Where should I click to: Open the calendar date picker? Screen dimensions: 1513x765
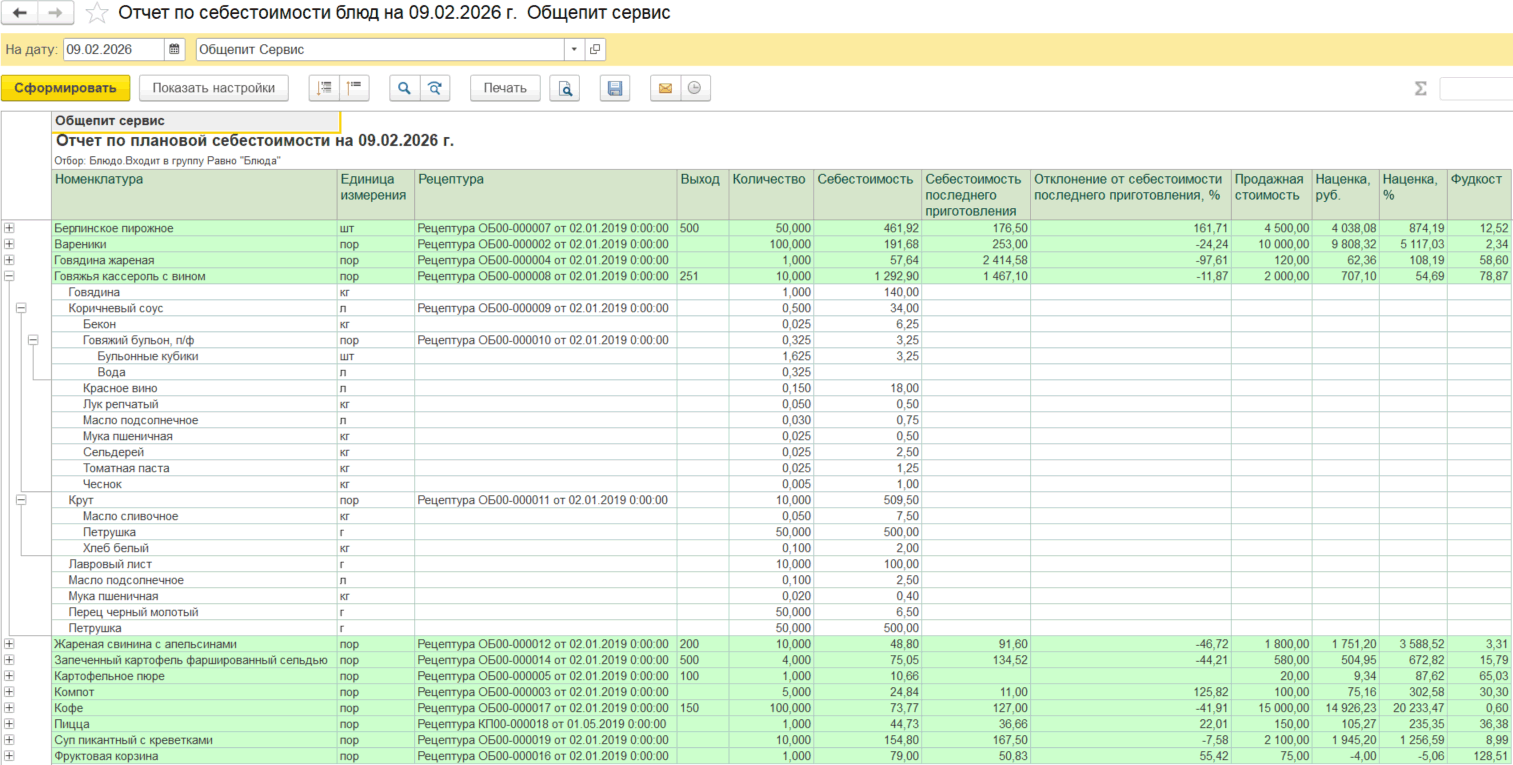(175, 49)
